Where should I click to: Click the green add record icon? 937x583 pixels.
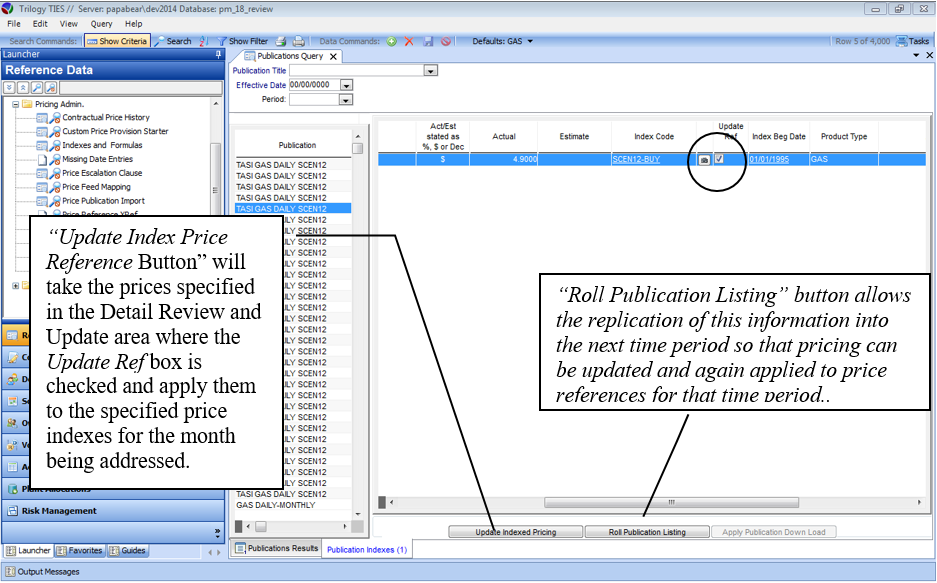pos(392,41)
